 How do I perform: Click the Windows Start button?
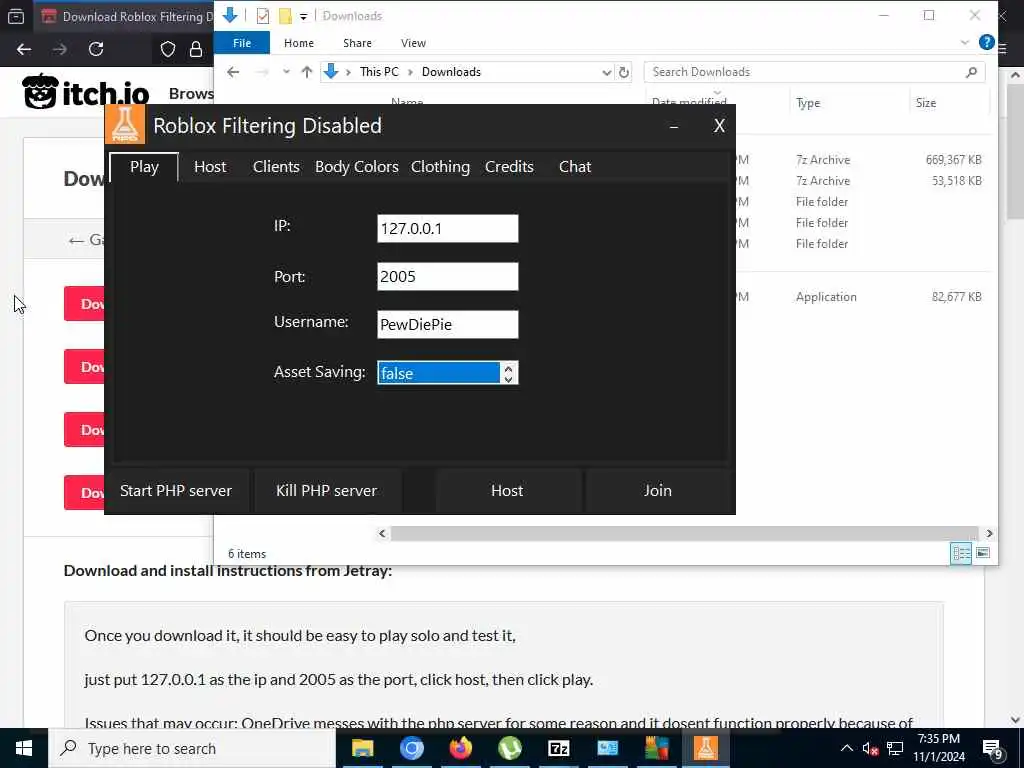(x=24, y=748)
